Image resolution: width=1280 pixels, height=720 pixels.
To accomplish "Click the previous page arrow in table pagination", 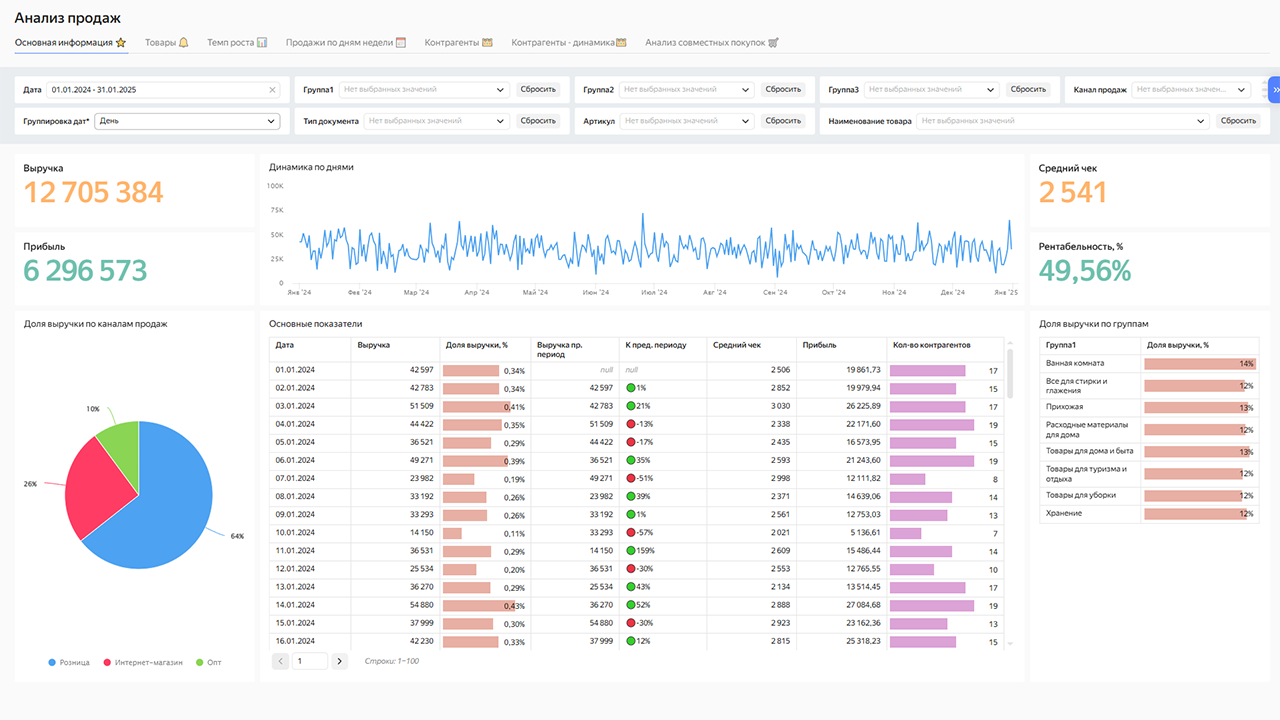I will [x=281, y=661].
